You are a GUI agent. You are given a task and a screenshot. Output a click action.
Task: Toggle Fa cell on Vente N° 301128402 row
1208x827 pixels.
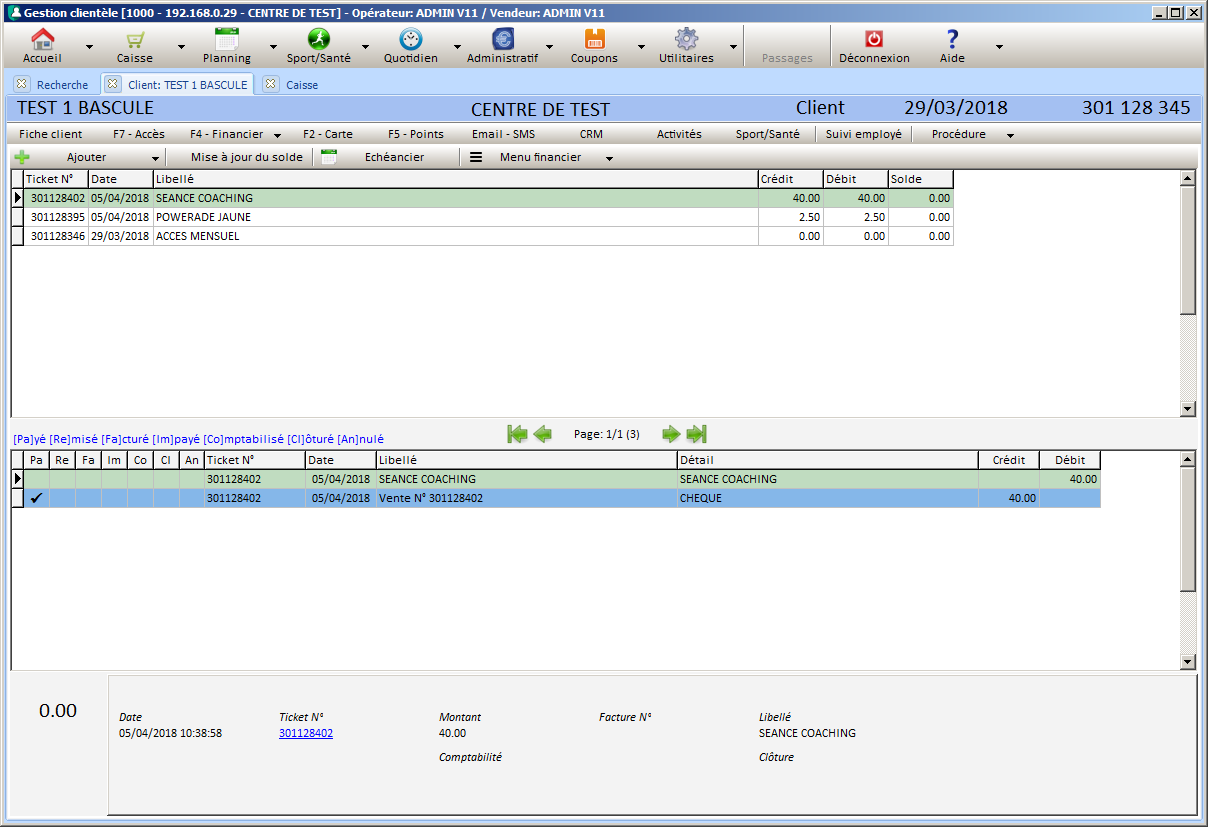(88, 498)
